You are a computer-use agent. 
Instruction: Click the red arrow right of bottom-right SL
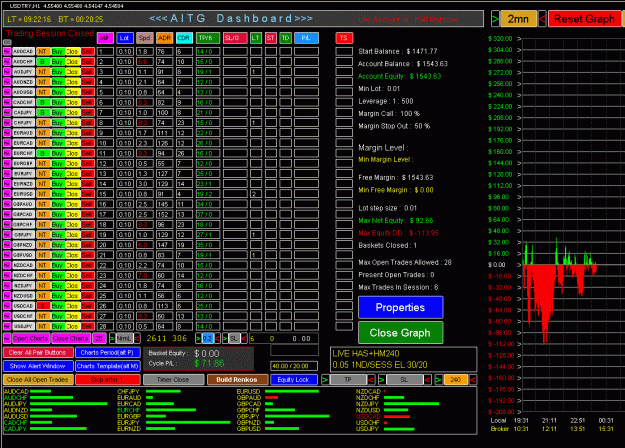pos(428,379)
